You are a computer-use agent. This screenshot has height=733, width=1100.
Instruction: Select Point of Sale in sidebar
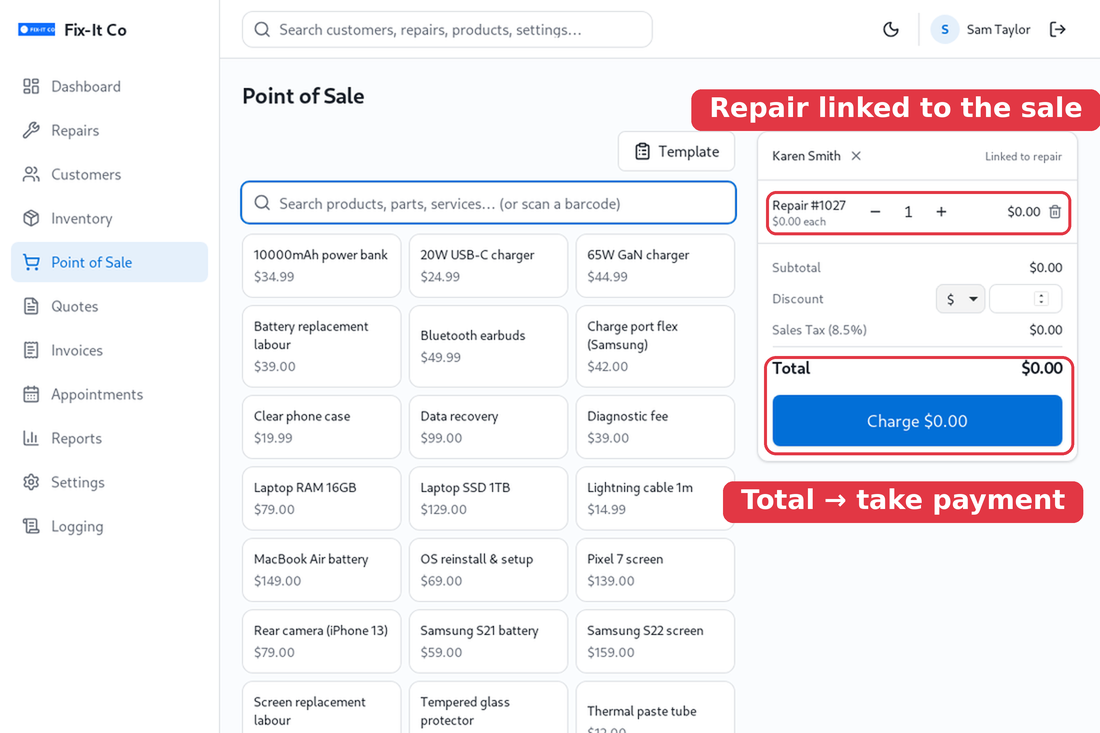[x=109, y=262]
